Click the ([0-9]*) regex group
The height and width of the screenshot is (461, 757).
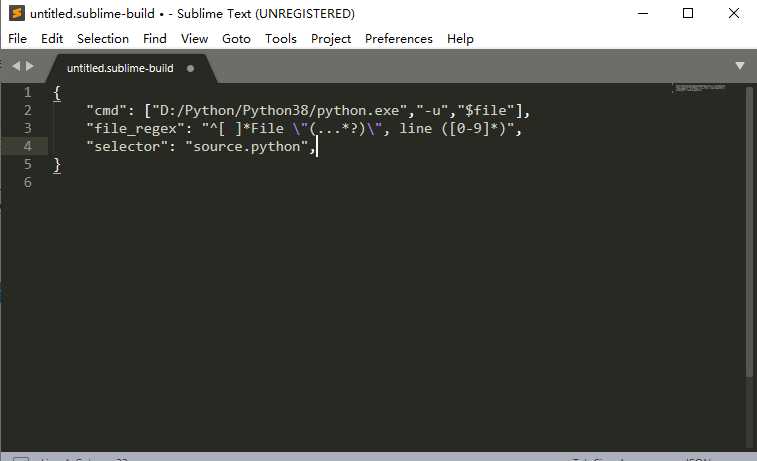point(474,129)
